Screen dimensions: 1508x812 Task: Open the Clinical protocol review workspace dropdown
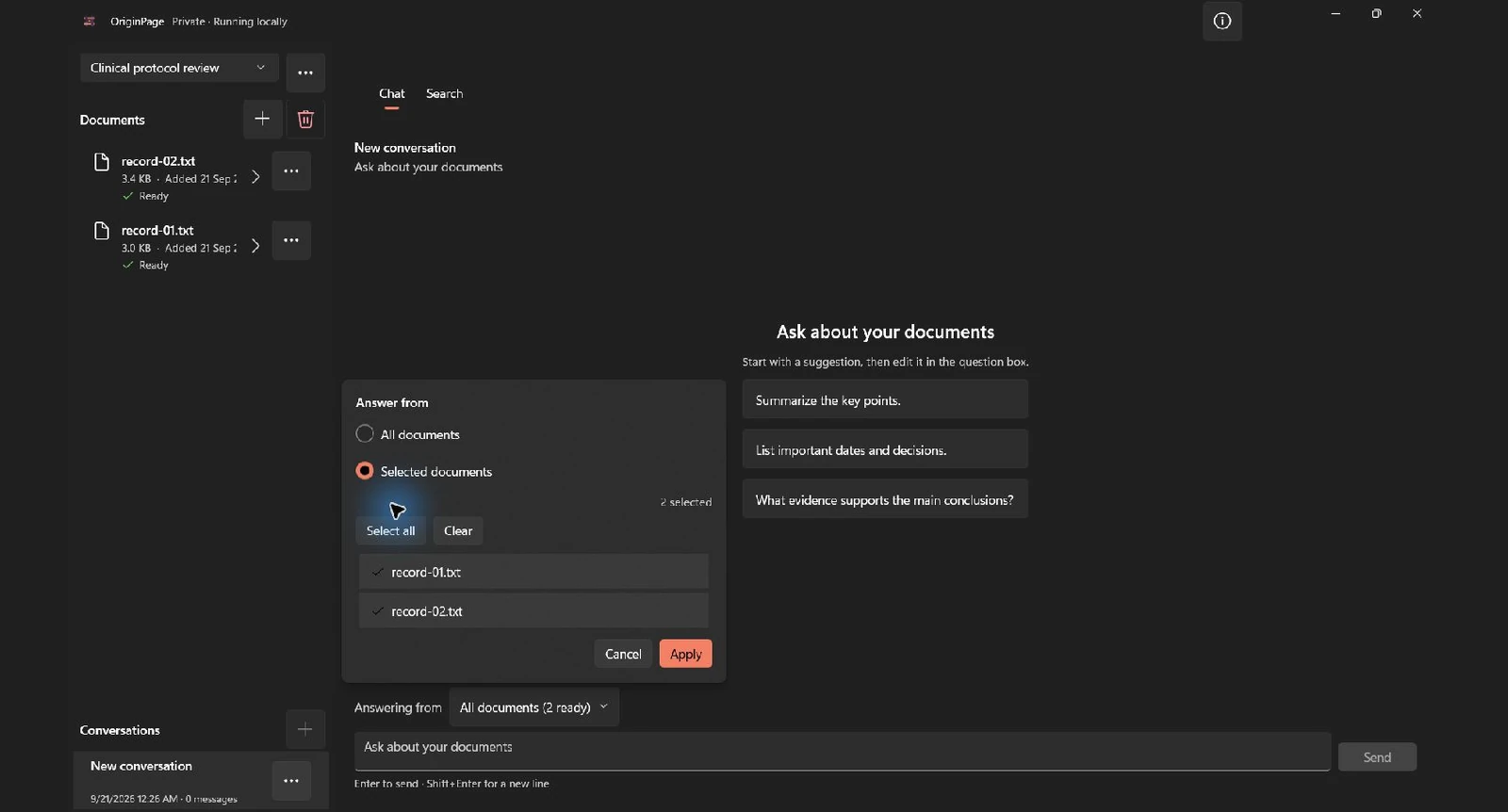(x=179, y=68)
